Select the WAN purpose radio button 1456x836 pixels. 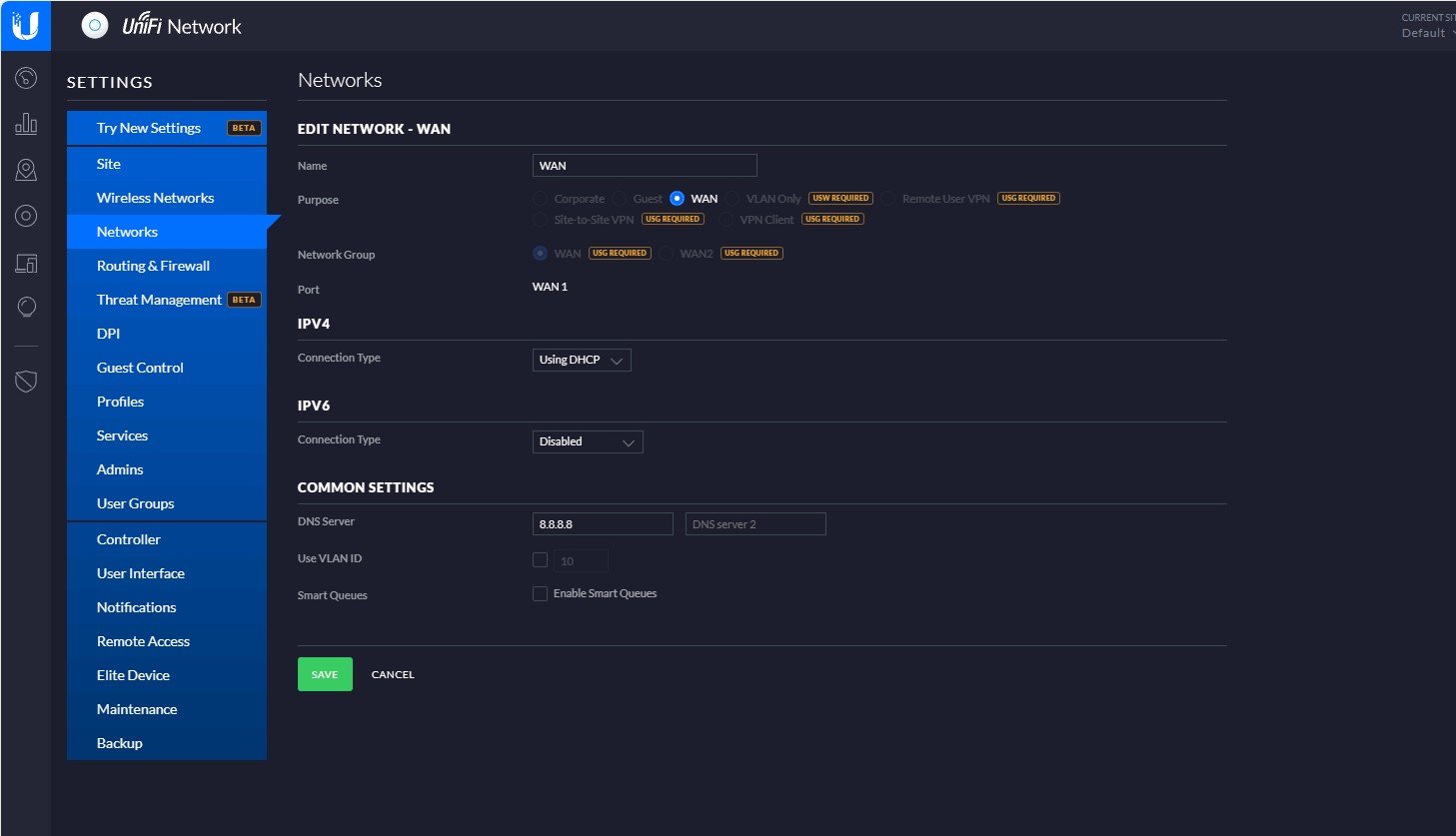tap(678, 199)
